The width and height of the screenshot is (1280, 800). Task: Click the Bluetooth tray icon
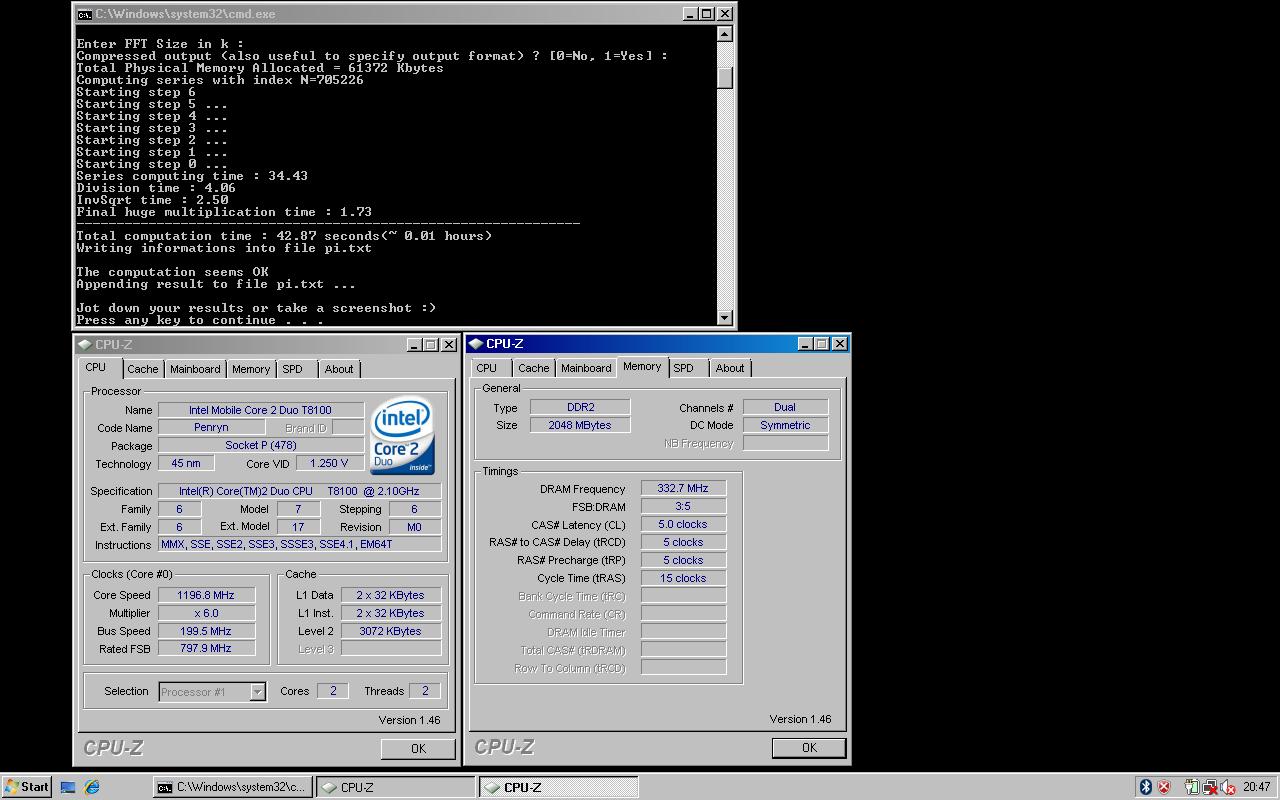click(x=1146, y=787)
